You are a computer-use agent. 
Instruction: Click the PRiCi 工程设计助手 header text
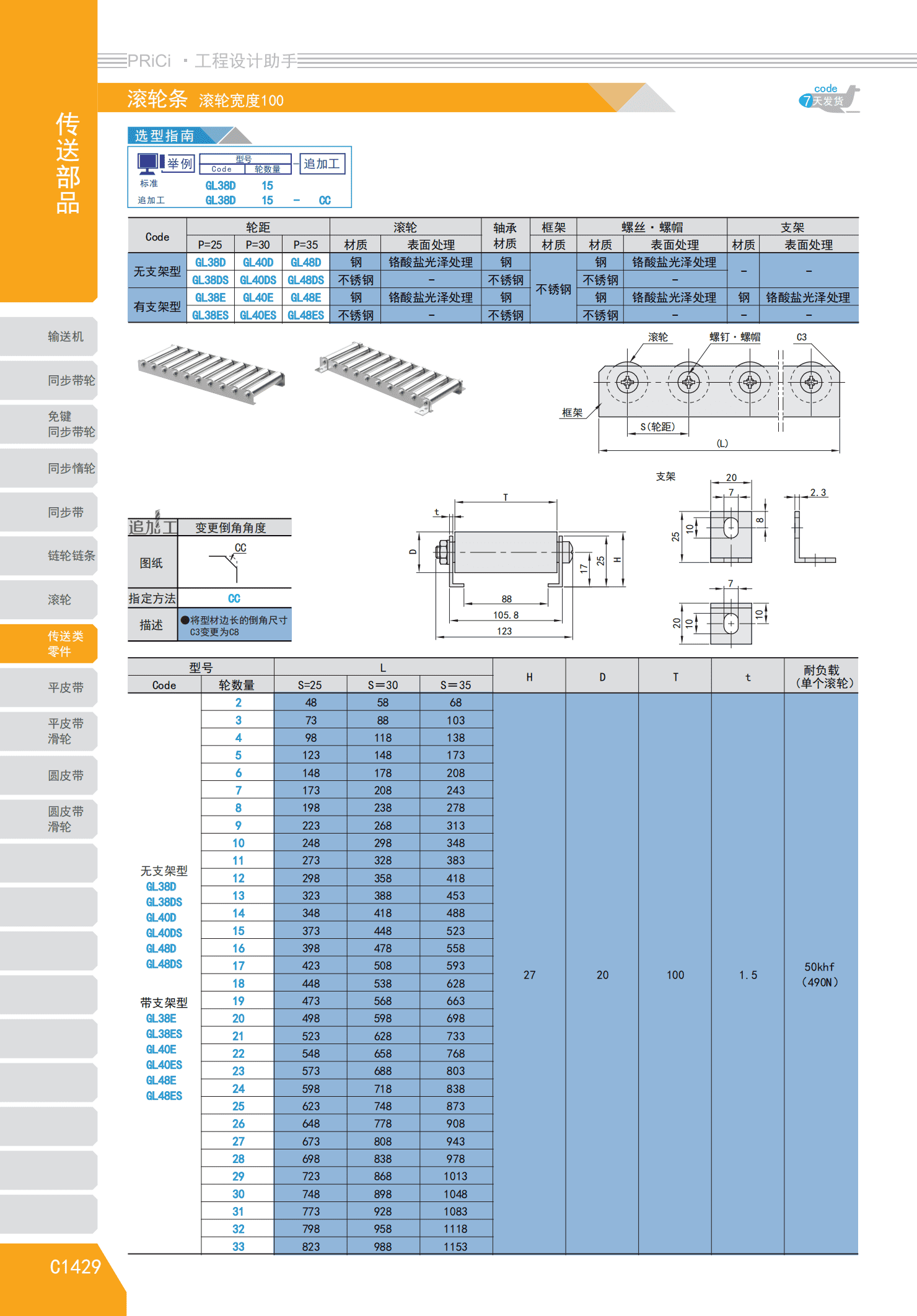click(x=213, y=61)
